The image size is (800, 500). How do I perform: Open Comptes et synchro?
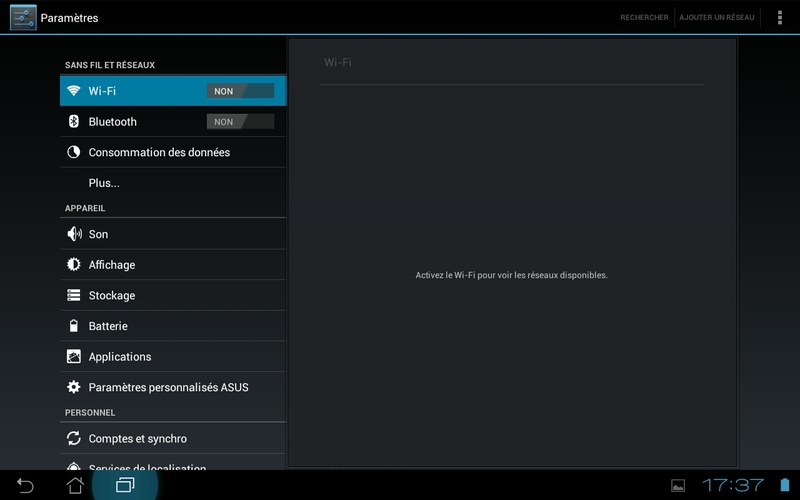[173, 438]
